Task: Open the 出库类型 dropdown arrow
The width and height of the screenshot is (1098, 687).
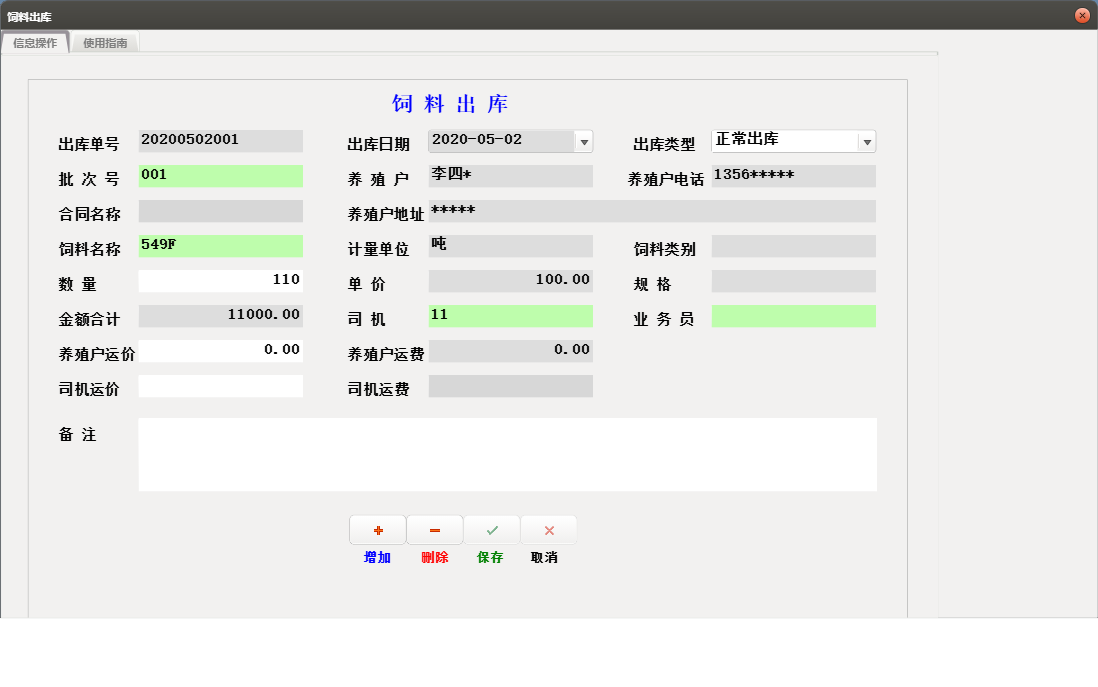Action: coord(867,142)
